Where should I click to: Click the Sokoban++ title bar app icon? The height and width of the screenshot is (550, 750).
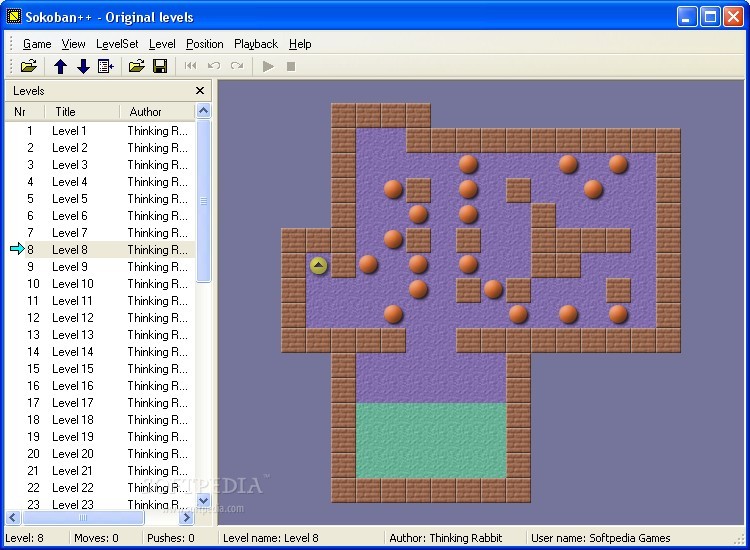click(14, 17)
